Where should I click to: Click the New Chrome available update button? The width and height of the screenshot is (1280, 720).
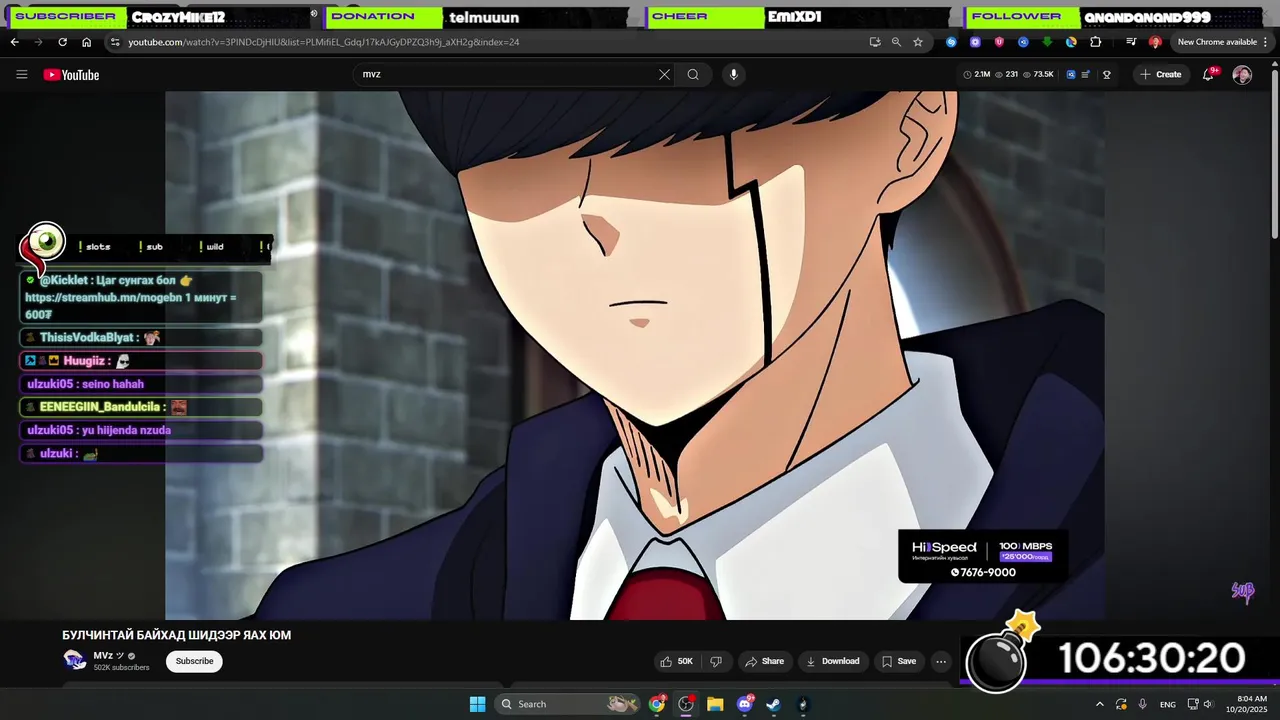pos(1217,42)
